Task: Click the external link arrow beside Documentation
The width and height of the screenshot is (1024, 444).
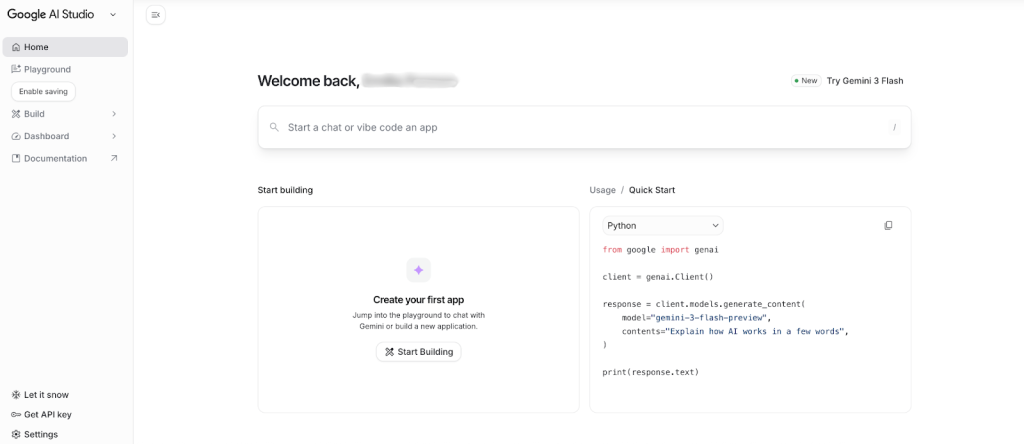Action: click(x=114, y=158)
